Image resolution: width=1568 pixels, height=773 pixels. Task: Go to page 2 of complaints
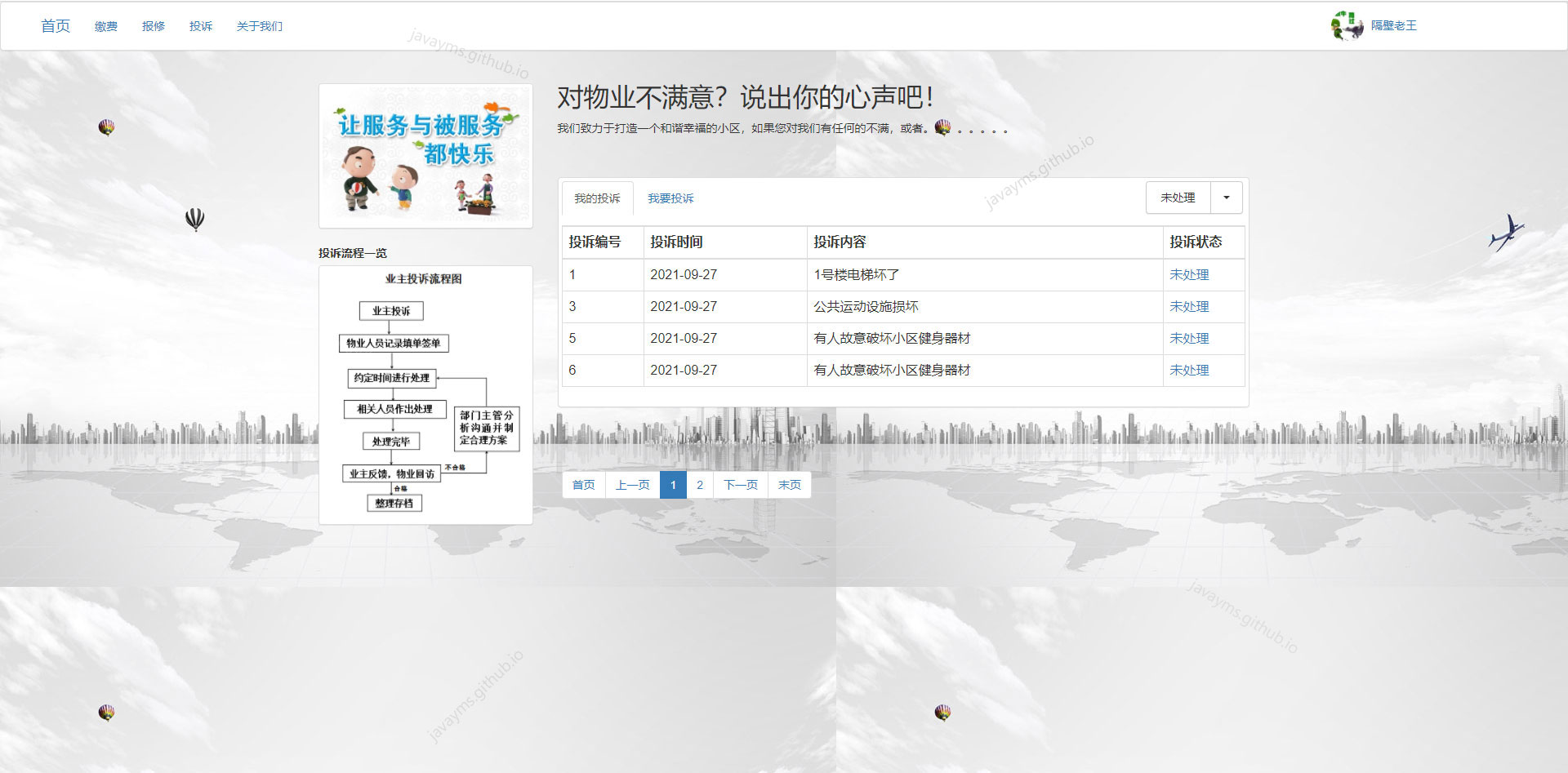pos(700,484)
